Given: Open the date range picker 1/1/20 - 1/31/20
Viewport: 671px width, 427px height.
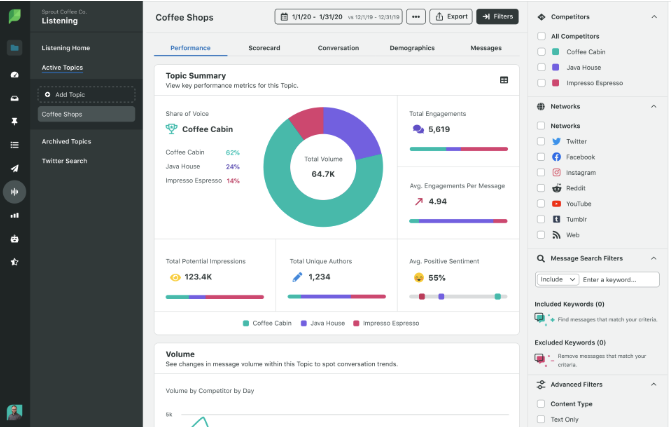Looking at the screenshot, I should (338, 17).
